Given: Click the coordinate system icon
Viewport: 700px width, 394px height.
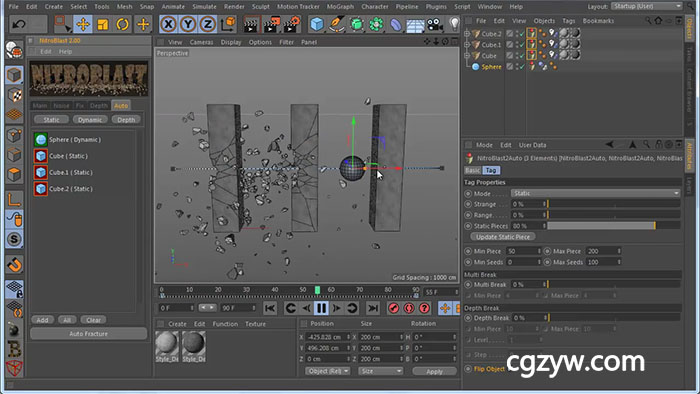Looking at the screenshot, I should pos(228,24).
